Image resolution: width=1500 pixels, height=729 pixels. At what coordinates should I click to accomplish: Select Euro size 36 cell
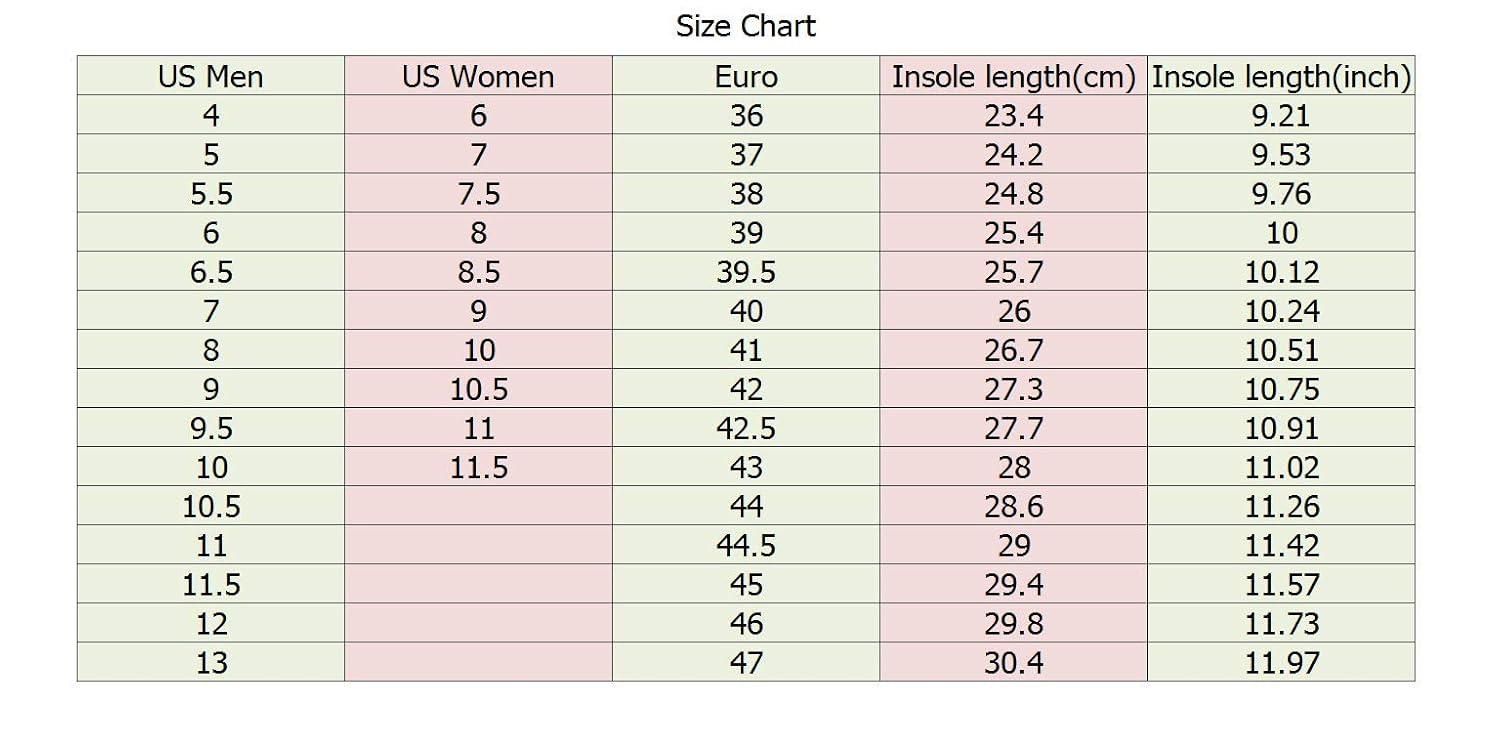746,116
